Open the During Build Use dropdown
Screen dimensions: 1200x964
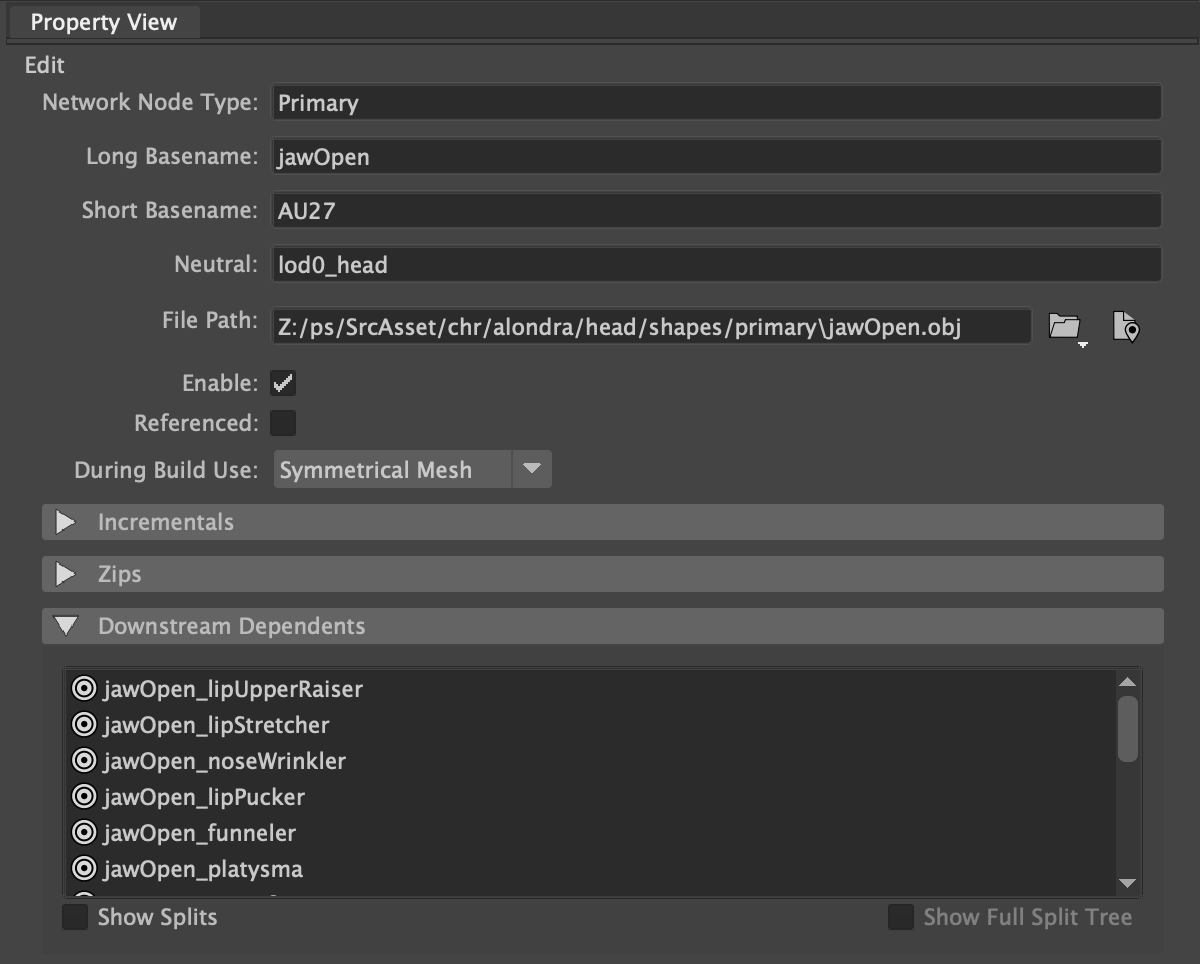[412, 470]
